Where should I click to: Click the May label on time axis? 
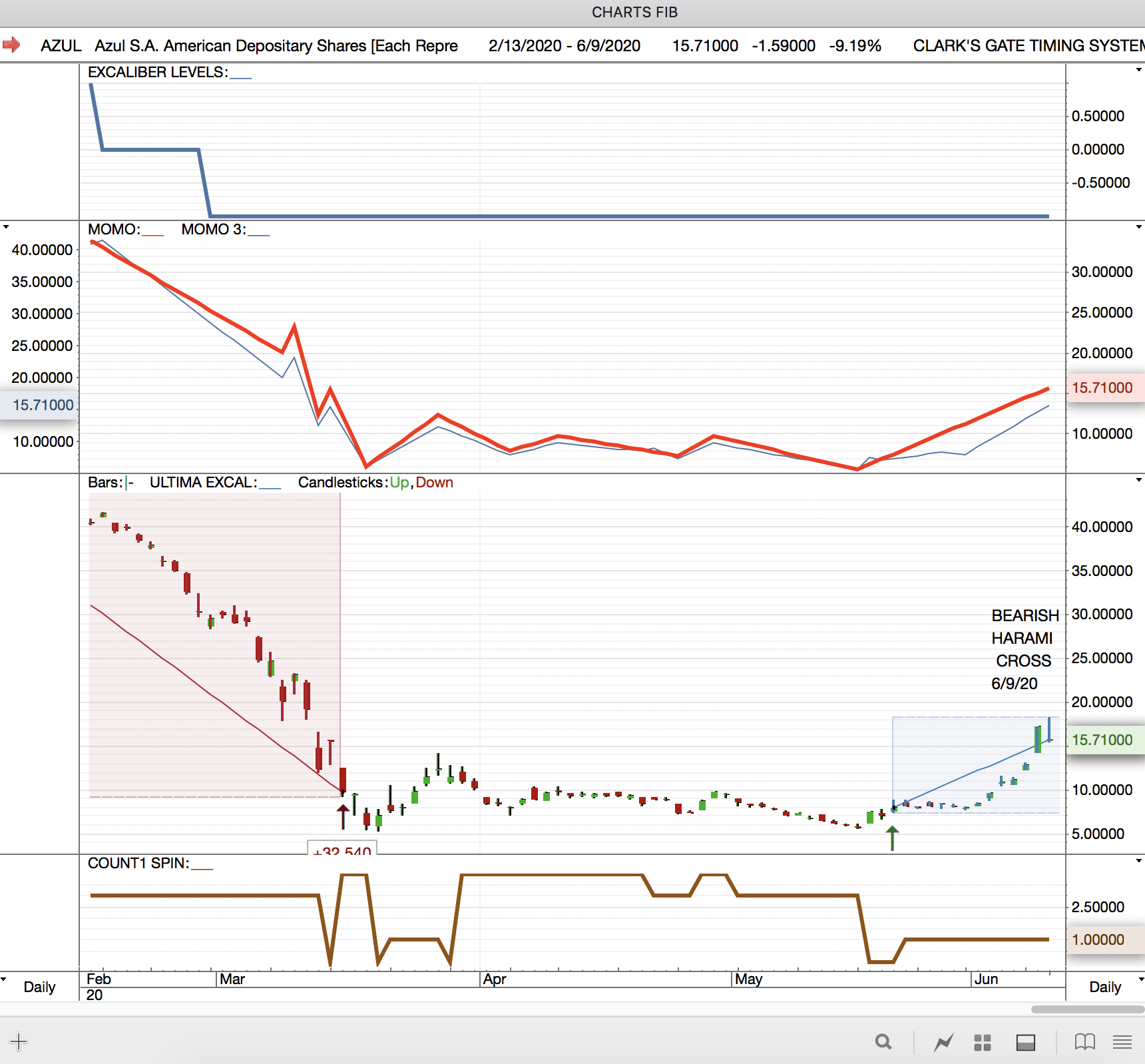(749, 979)
